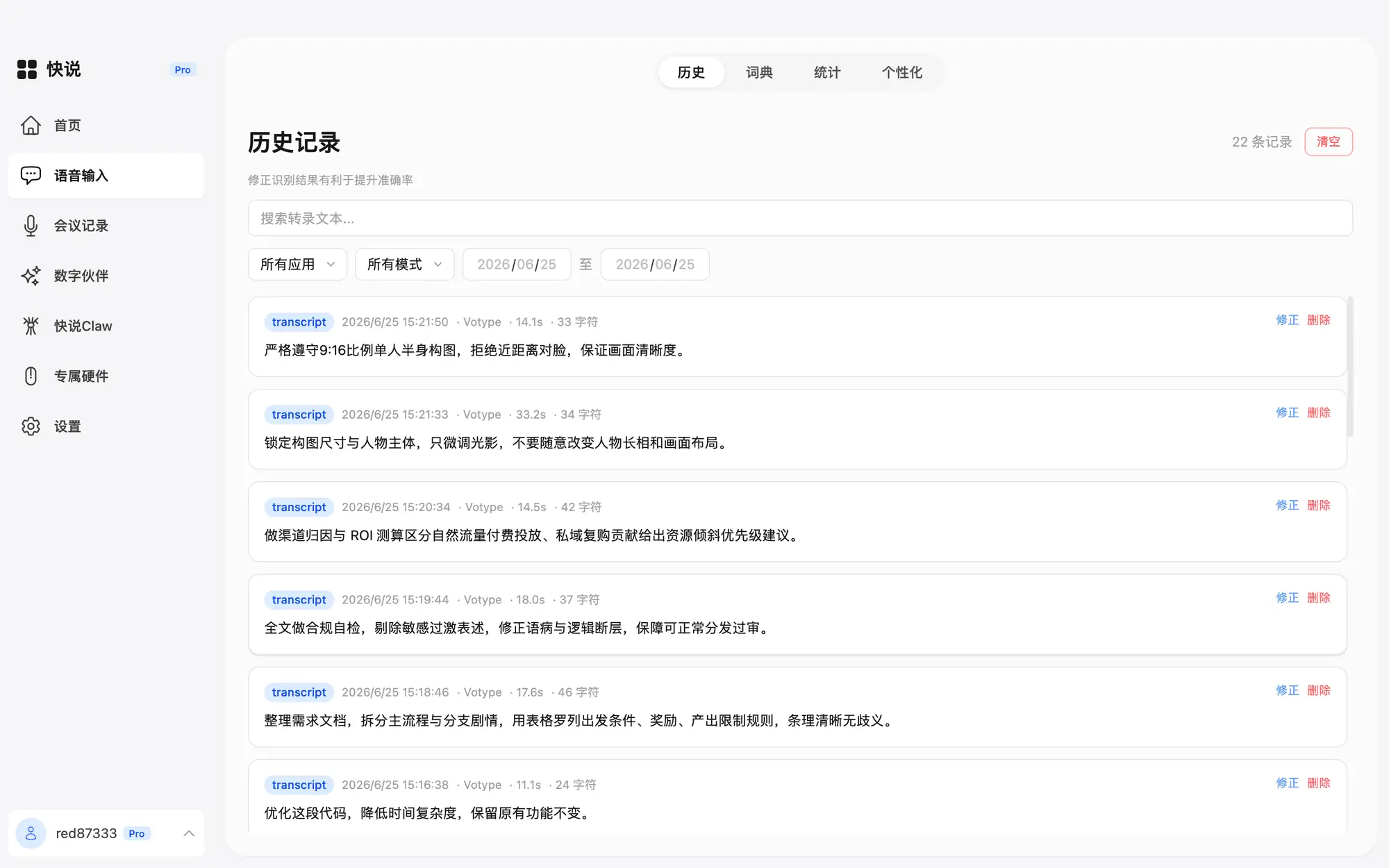Click the red87333 user avatar
Viewport: 1389px width, 868px height.
pyautogui.click(x=31, y=833)
